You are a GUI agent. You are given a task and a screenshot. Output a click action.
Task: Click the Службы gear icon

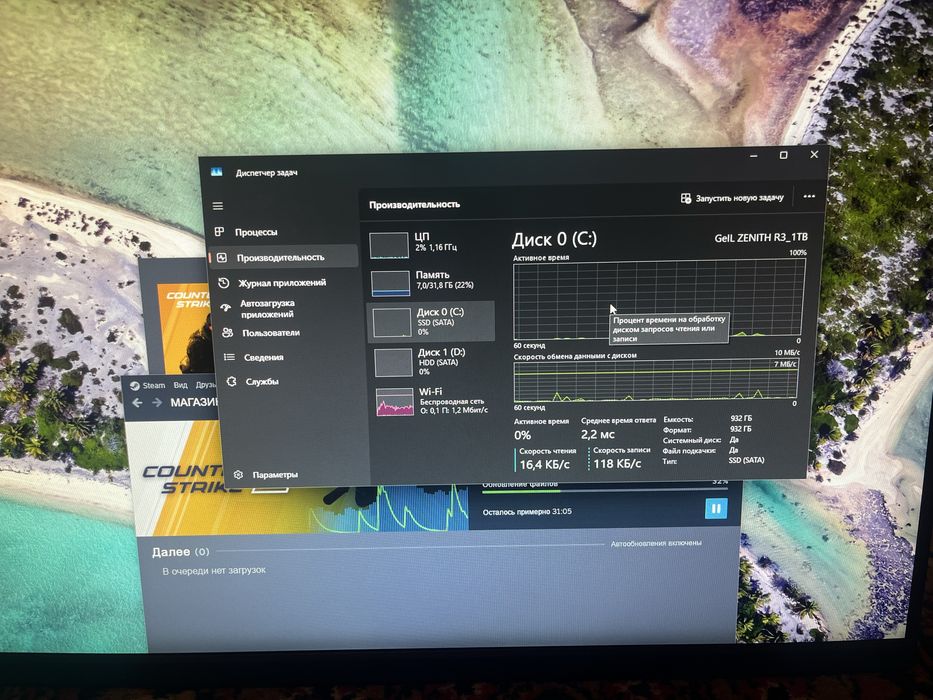231,381
